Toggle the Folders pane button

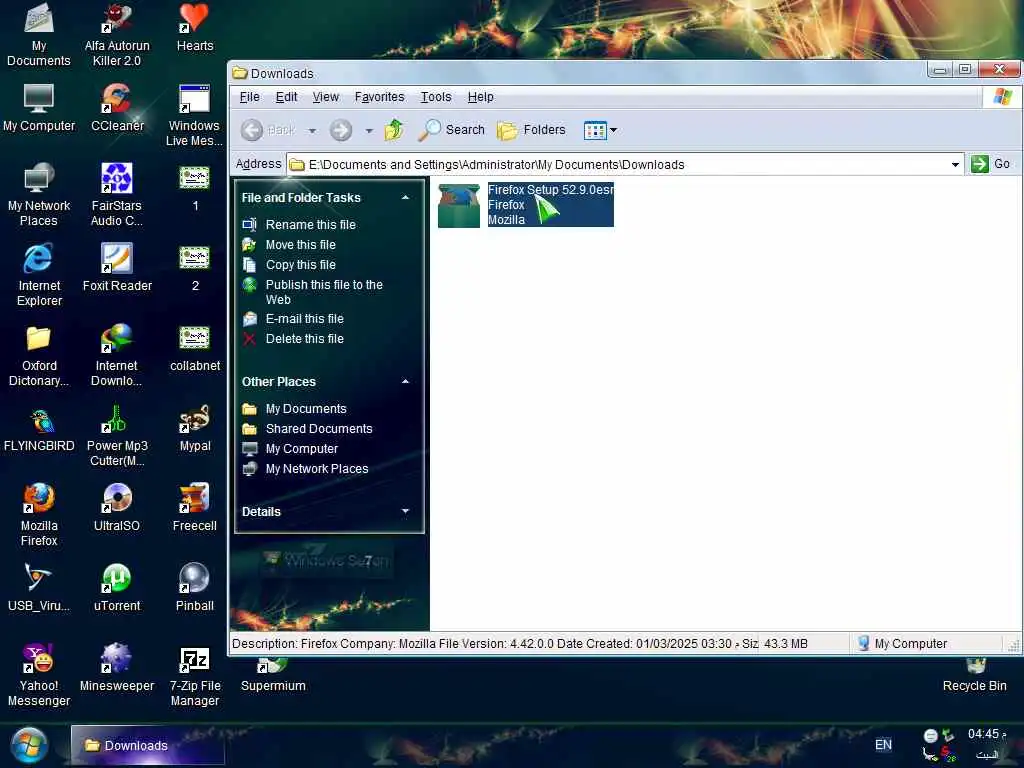pyautogui.click(x=532, y=130)
